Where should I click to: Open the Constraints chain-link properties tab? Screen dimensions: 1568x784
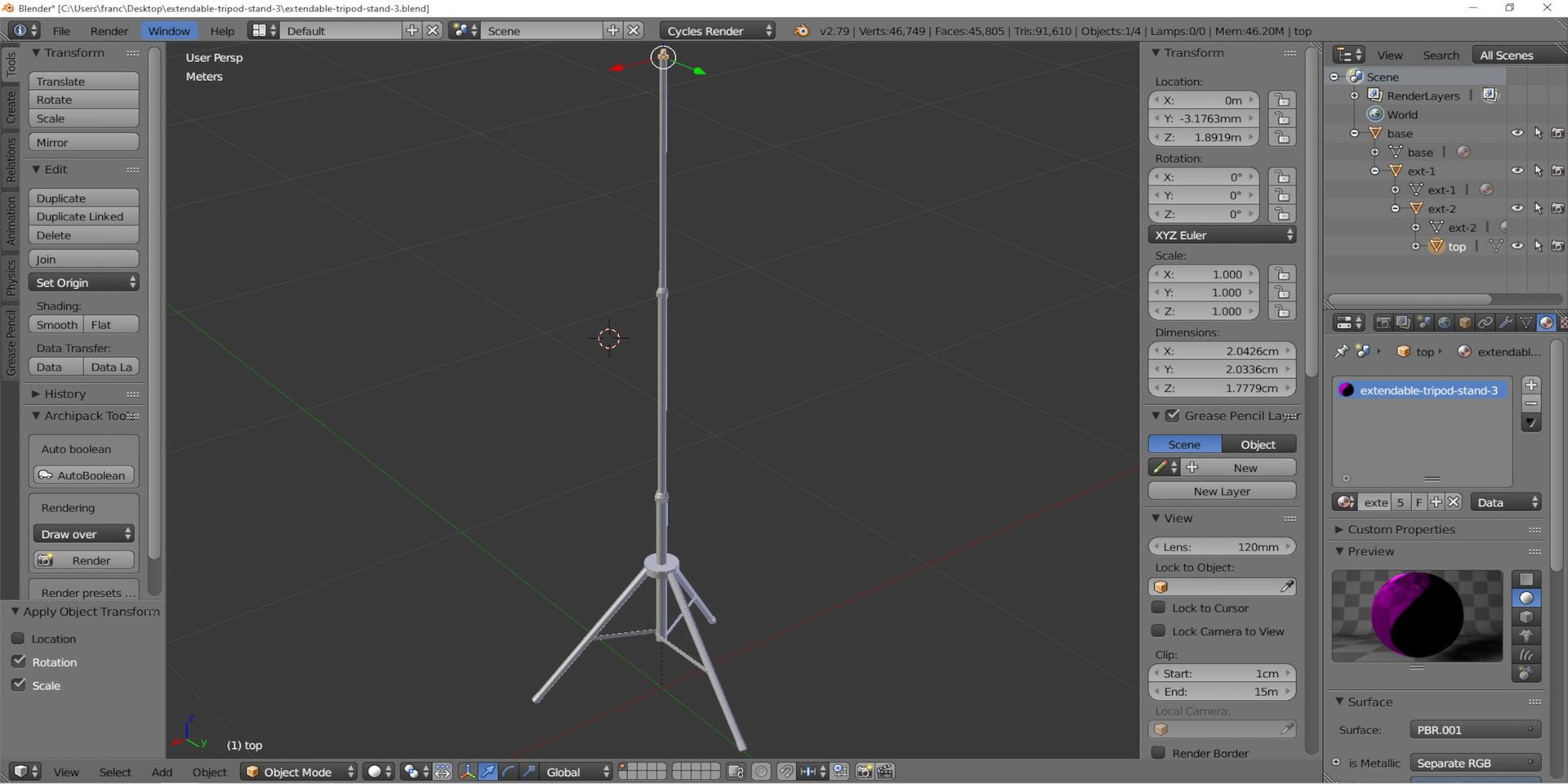click(x=1485, y=323)
